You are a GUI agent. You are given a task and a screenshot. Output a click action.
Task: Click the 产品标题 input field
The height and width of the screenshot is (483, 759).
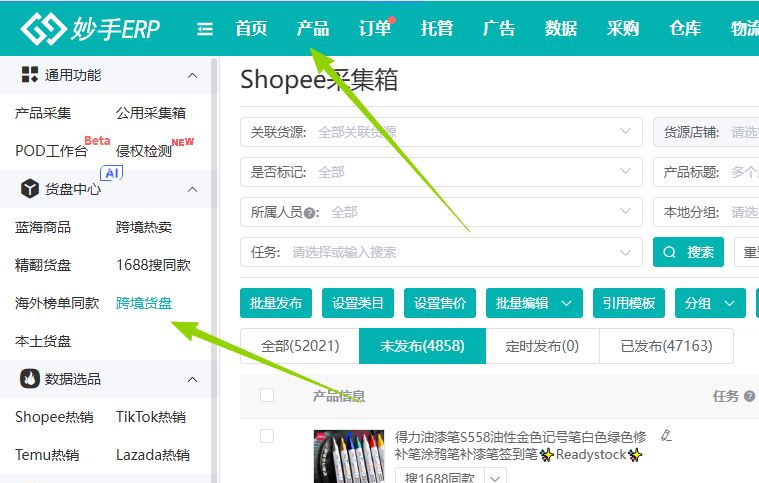[x=706, y=172]
